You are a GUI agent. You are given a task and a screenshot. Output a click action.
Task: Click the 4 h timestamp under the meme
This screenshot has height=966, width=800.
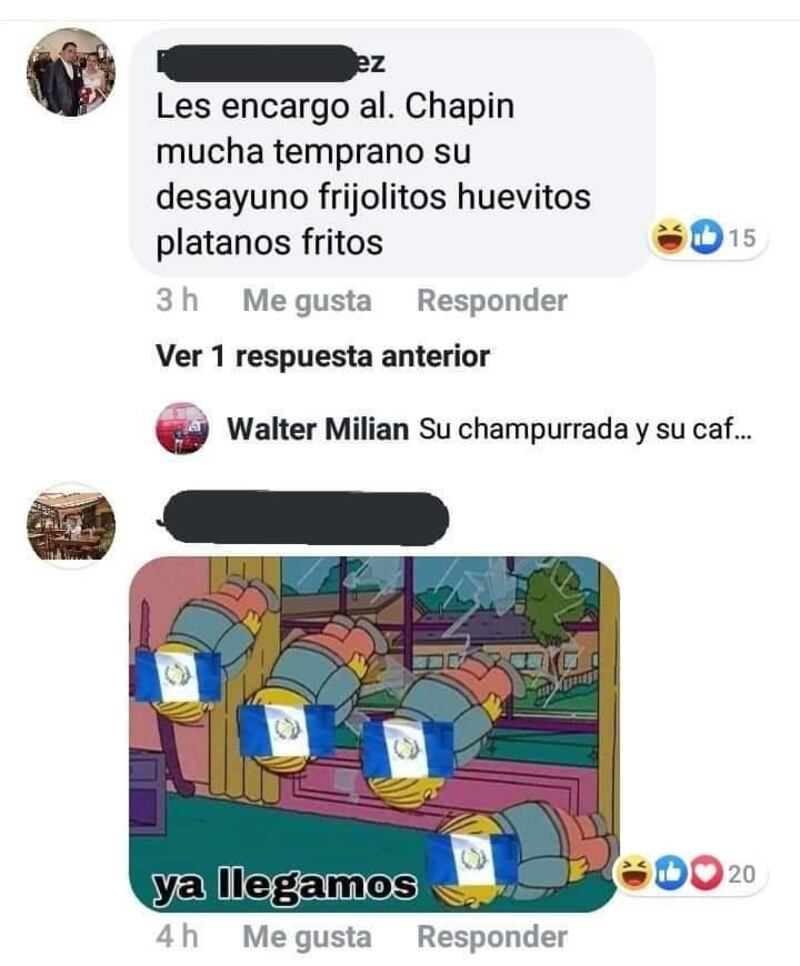point(177,937)
